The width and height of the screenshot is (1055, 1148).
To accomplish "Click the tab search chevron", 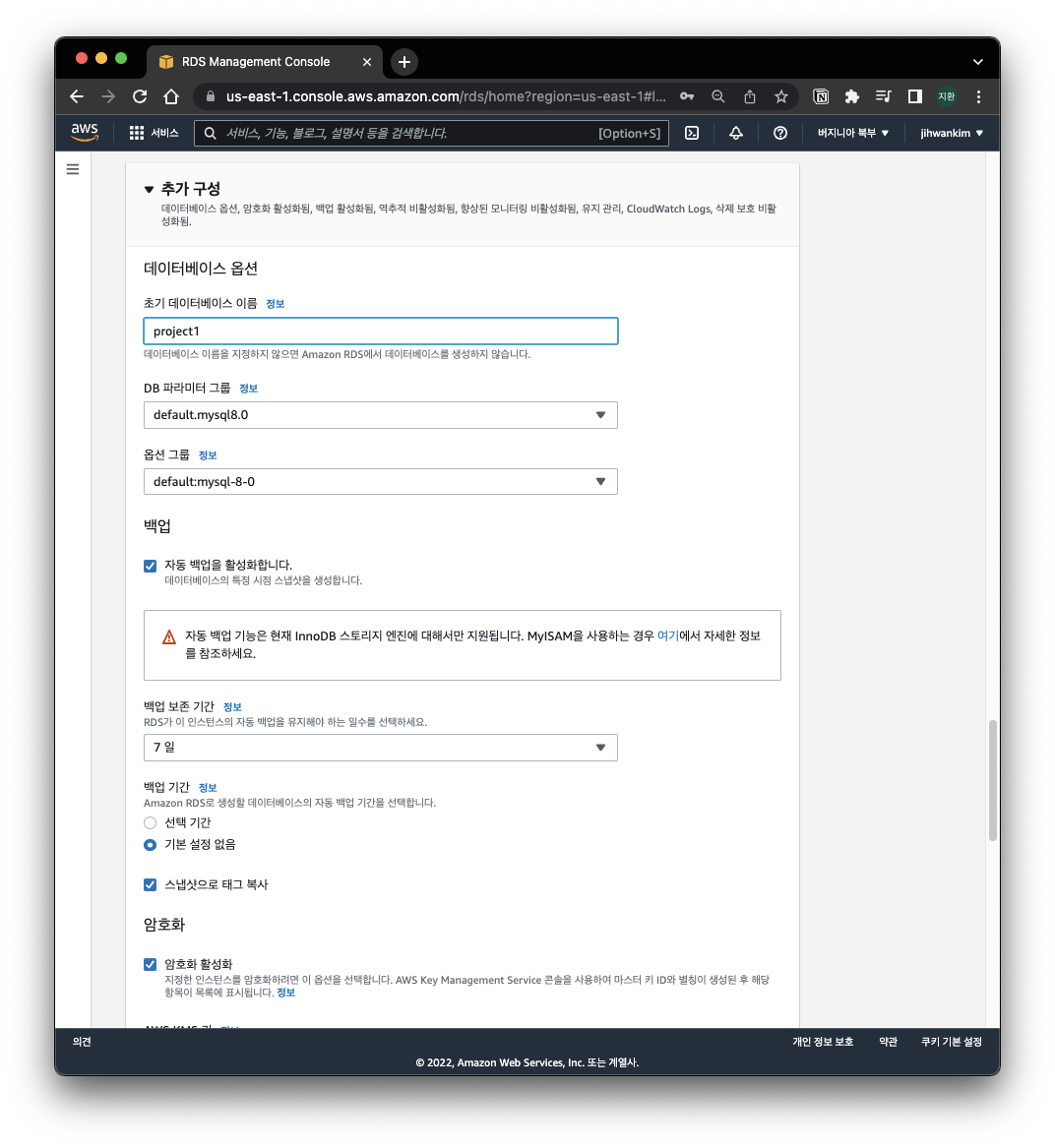I will coord(977,62).
